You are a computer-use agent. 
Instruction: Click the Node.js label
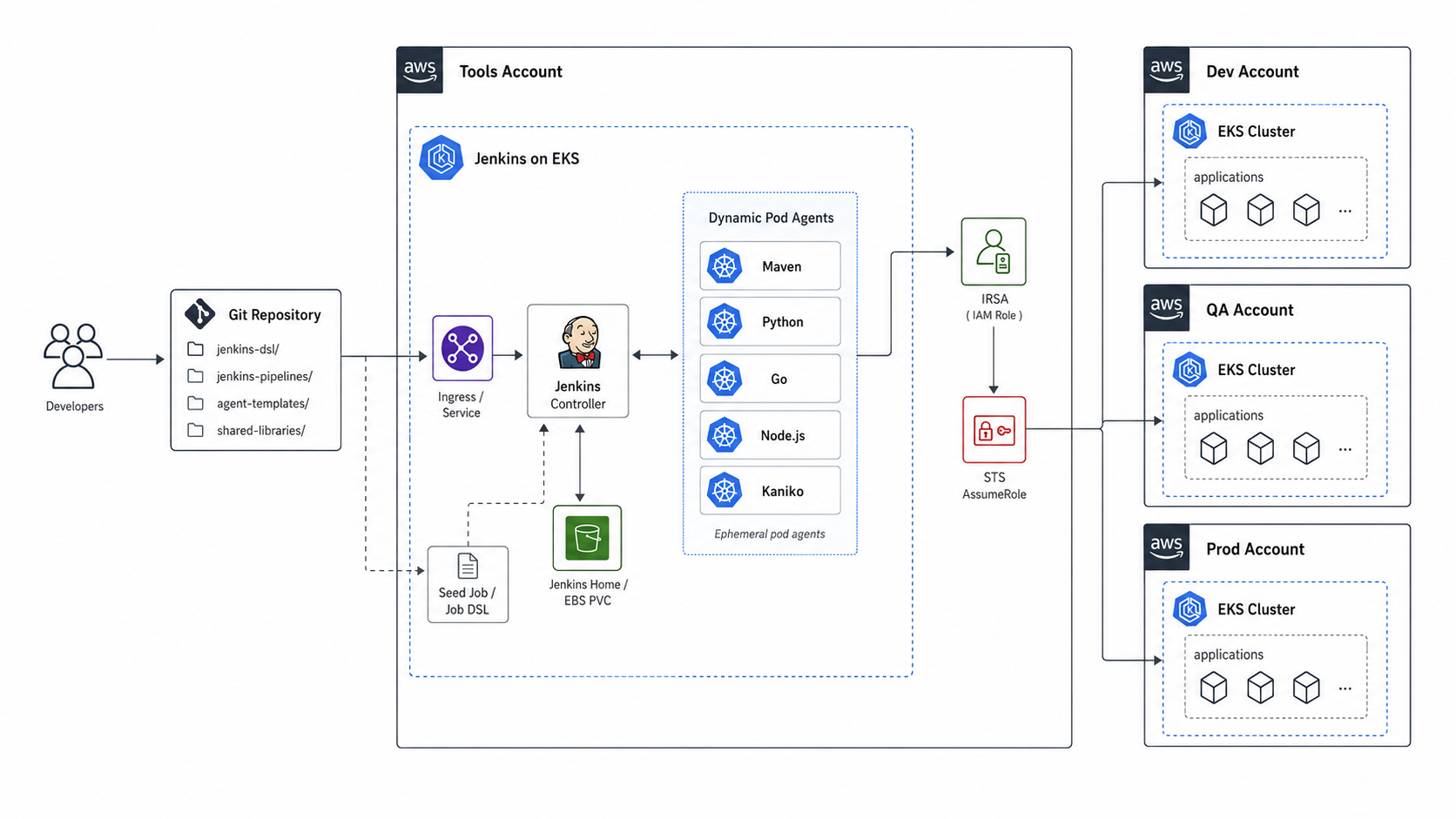click(x=783, y=435)
